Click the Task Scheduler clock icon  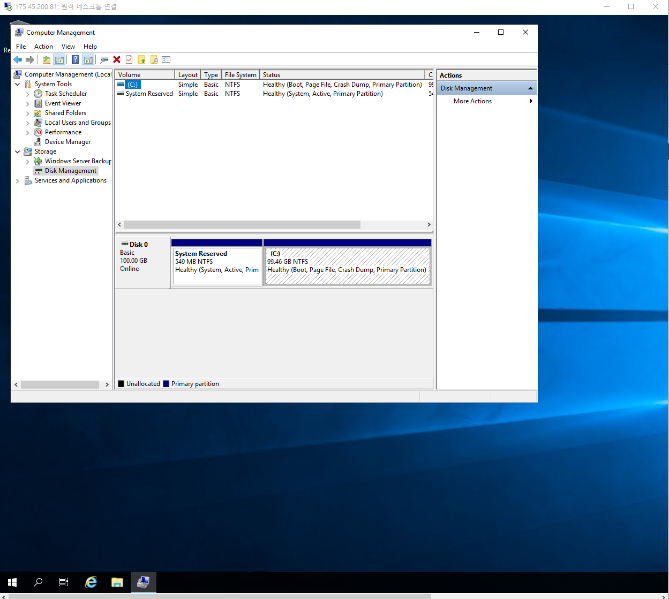tap(38, 93)
